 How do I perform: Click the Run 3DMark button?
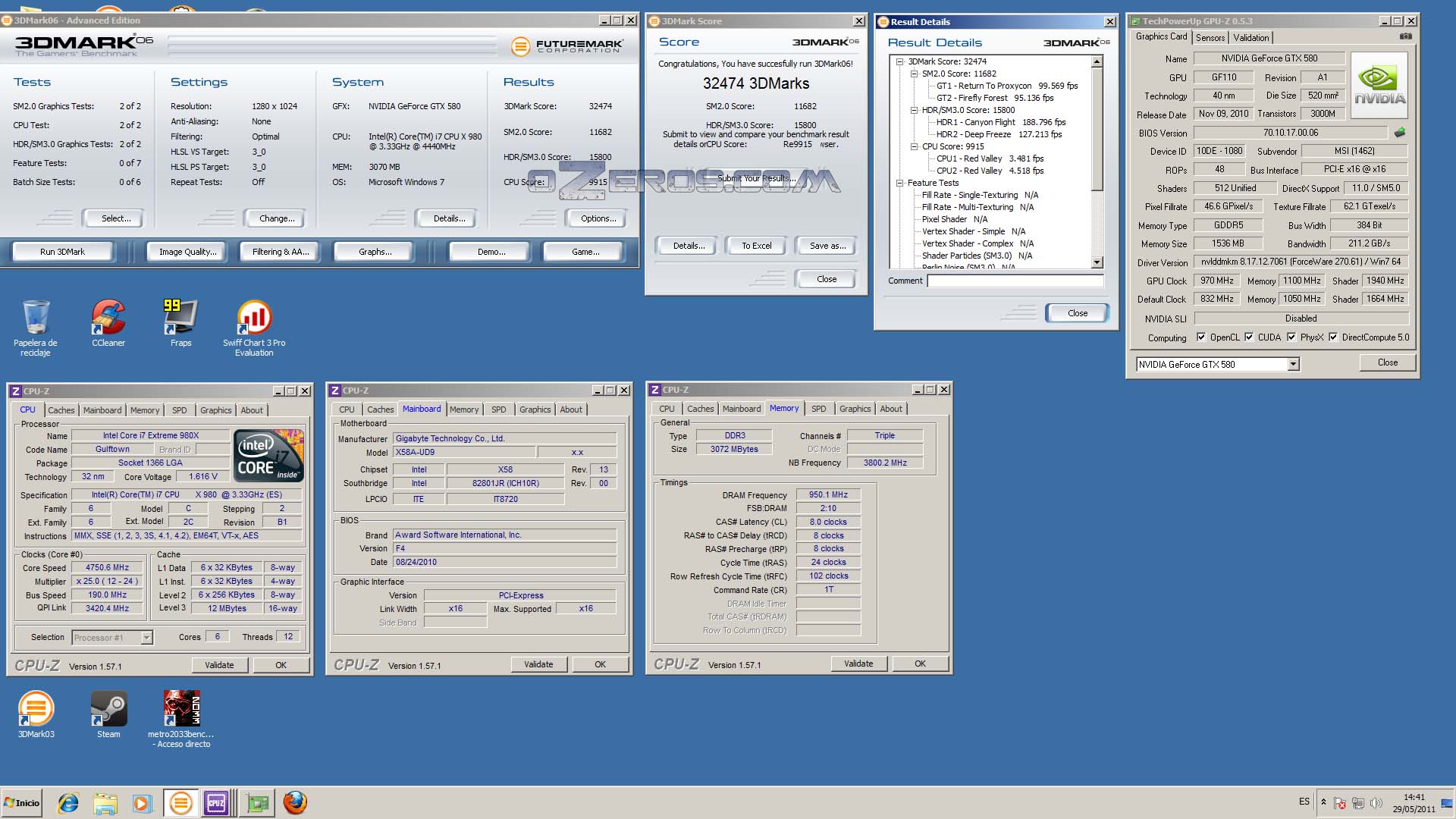pos(62,252)
